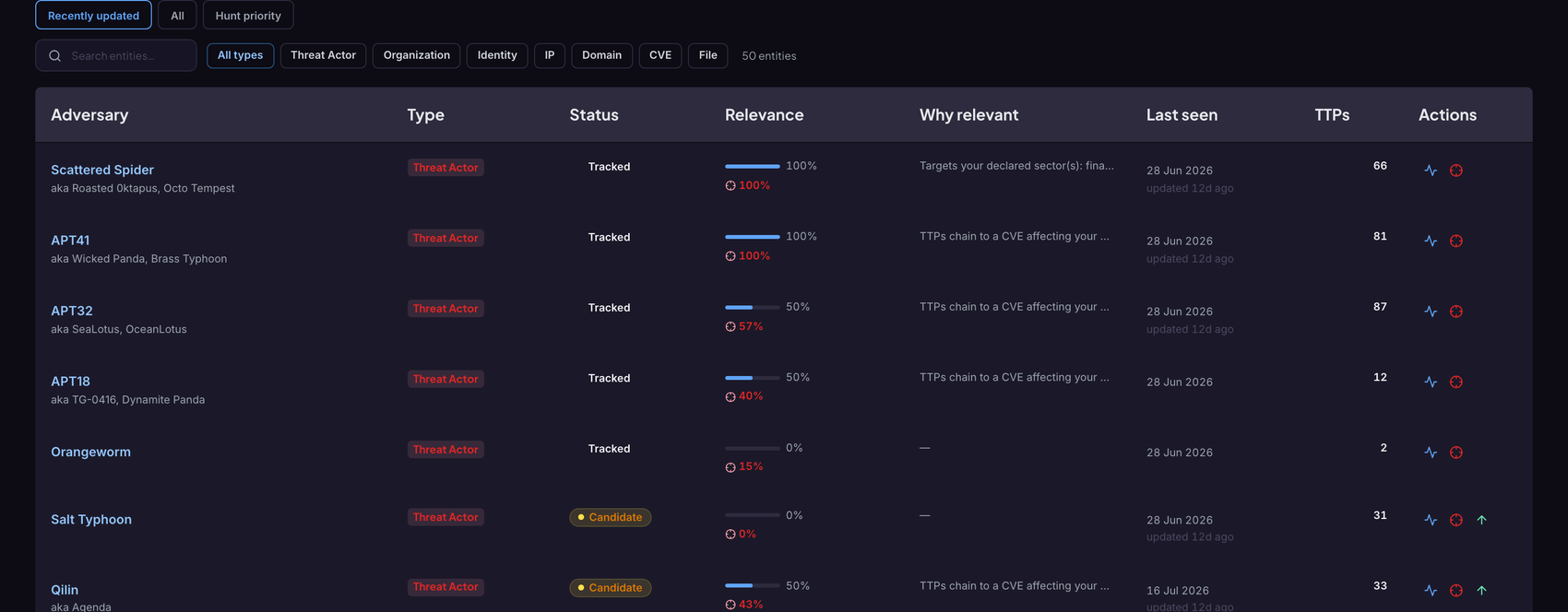
Task: Filter entities by CVE
Action: tap(660, 55)
